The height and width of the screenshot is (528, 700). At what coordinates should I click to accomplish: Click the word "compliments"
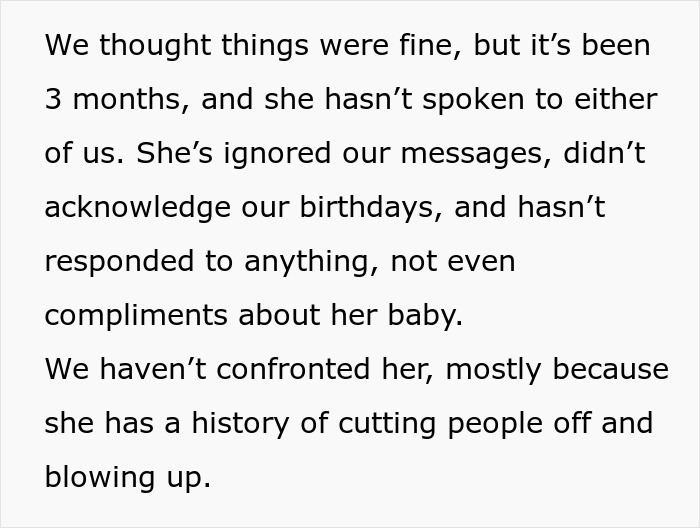[136, 316]
